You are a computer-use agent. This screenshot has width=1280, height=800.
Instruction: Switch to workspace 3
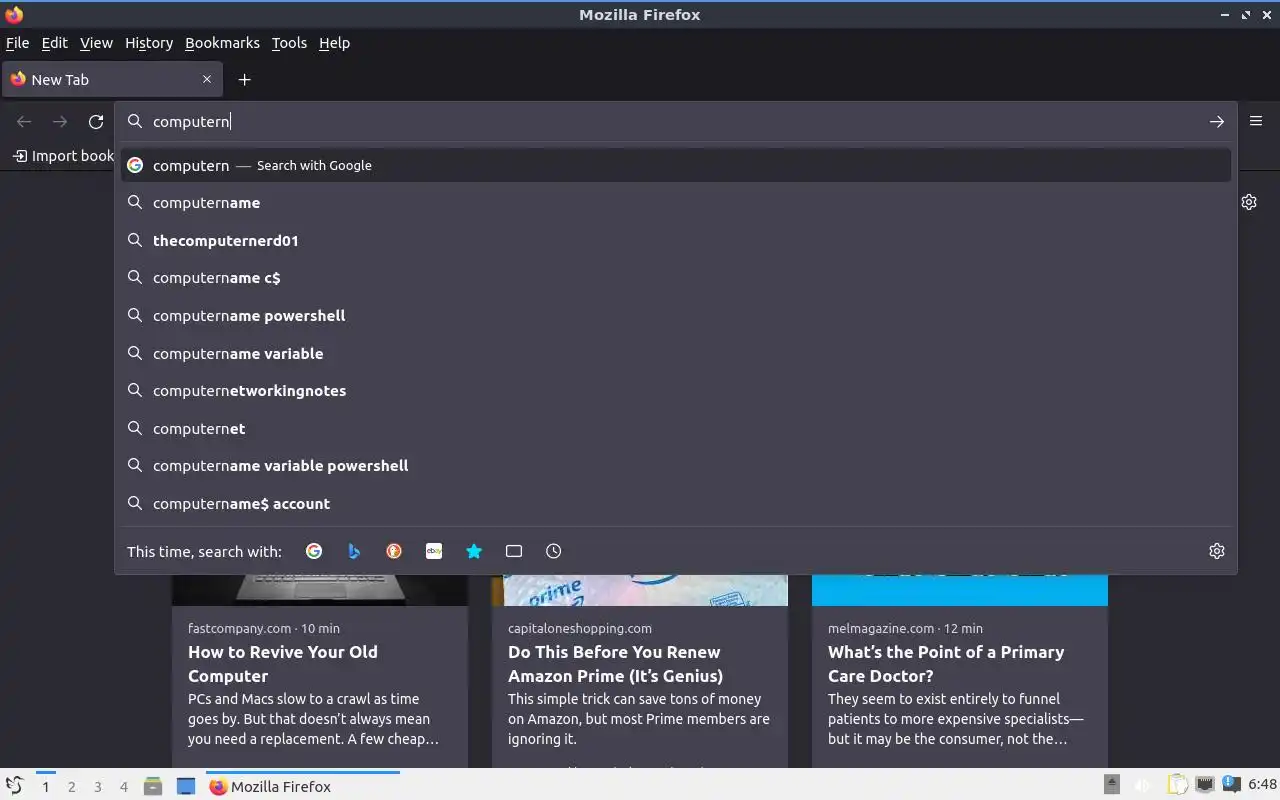[97, 787]
